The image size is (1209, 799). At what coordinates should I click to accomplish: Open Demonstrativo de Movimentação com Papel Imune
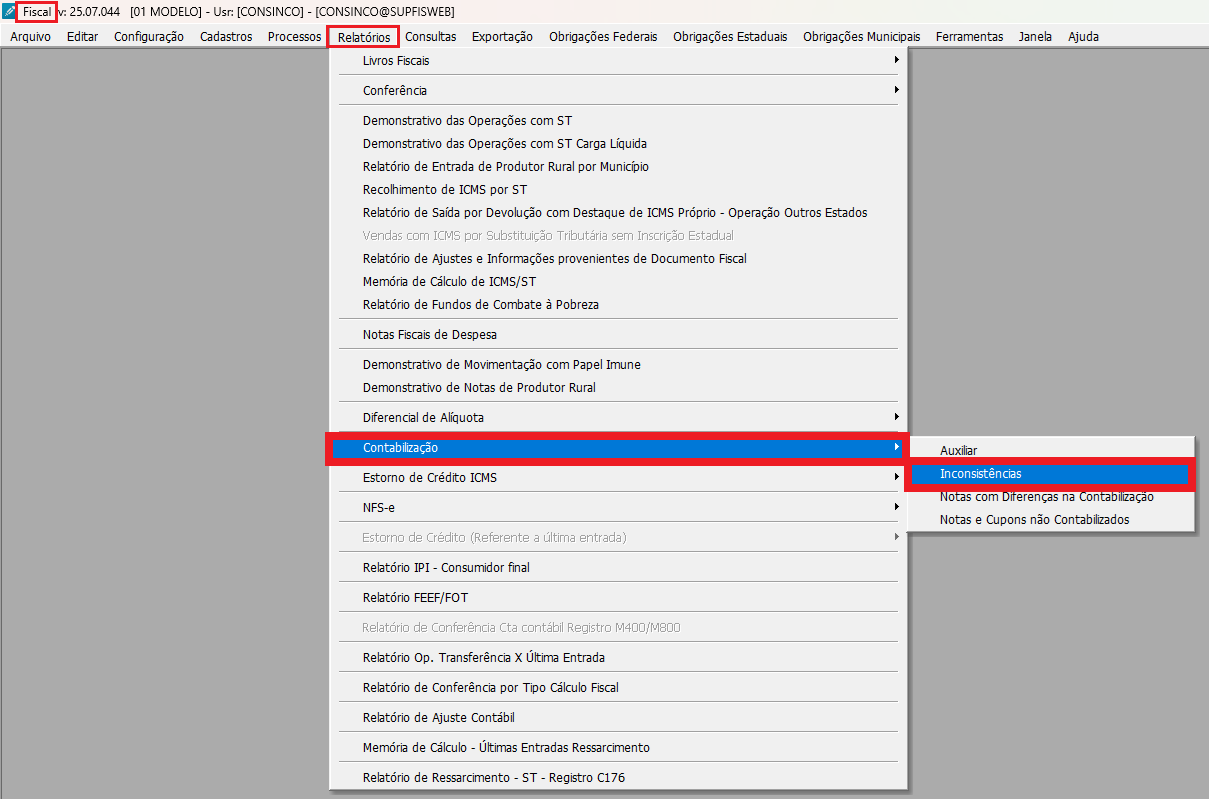pos(618,365)
